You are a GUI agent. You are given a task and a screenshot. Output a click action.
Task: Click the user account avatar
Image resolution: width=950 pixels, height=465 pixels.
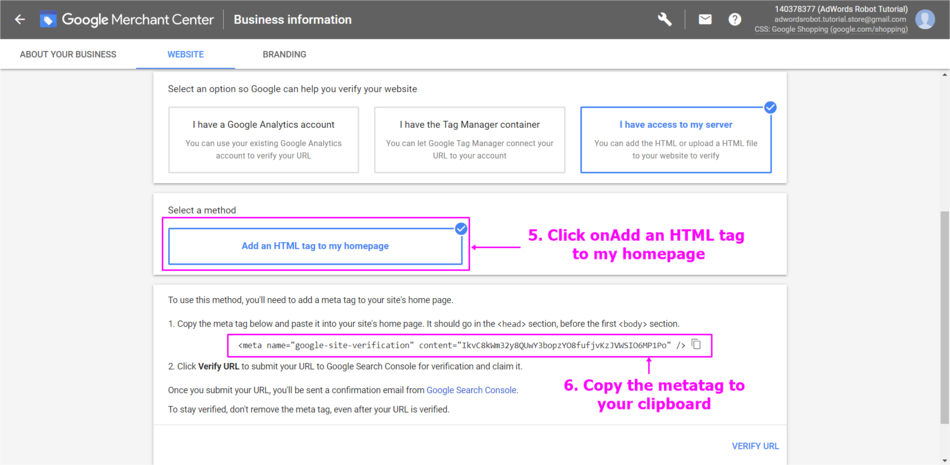[925, 20]
